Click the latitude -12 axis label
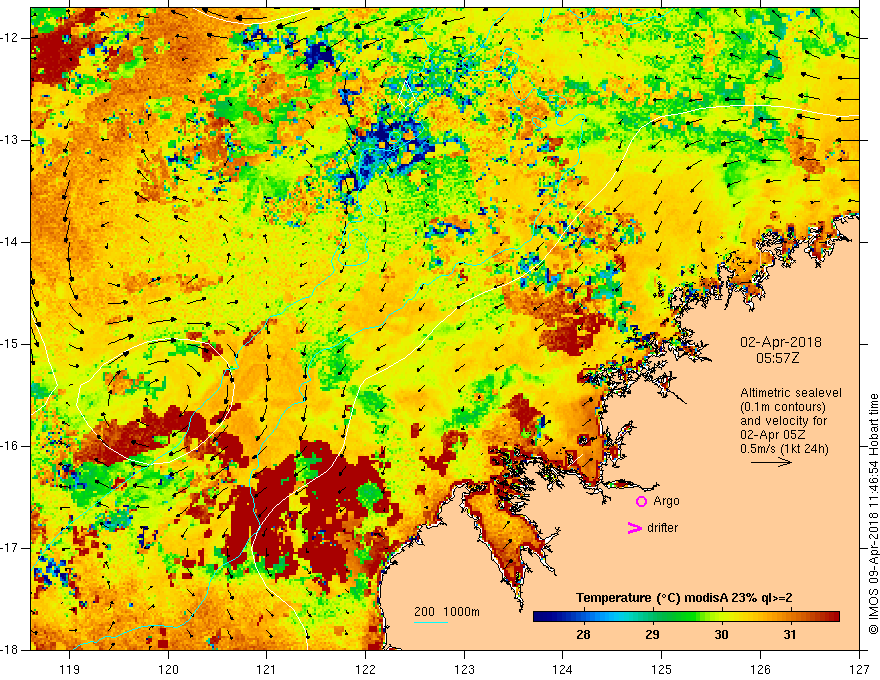 coord(11,38)
